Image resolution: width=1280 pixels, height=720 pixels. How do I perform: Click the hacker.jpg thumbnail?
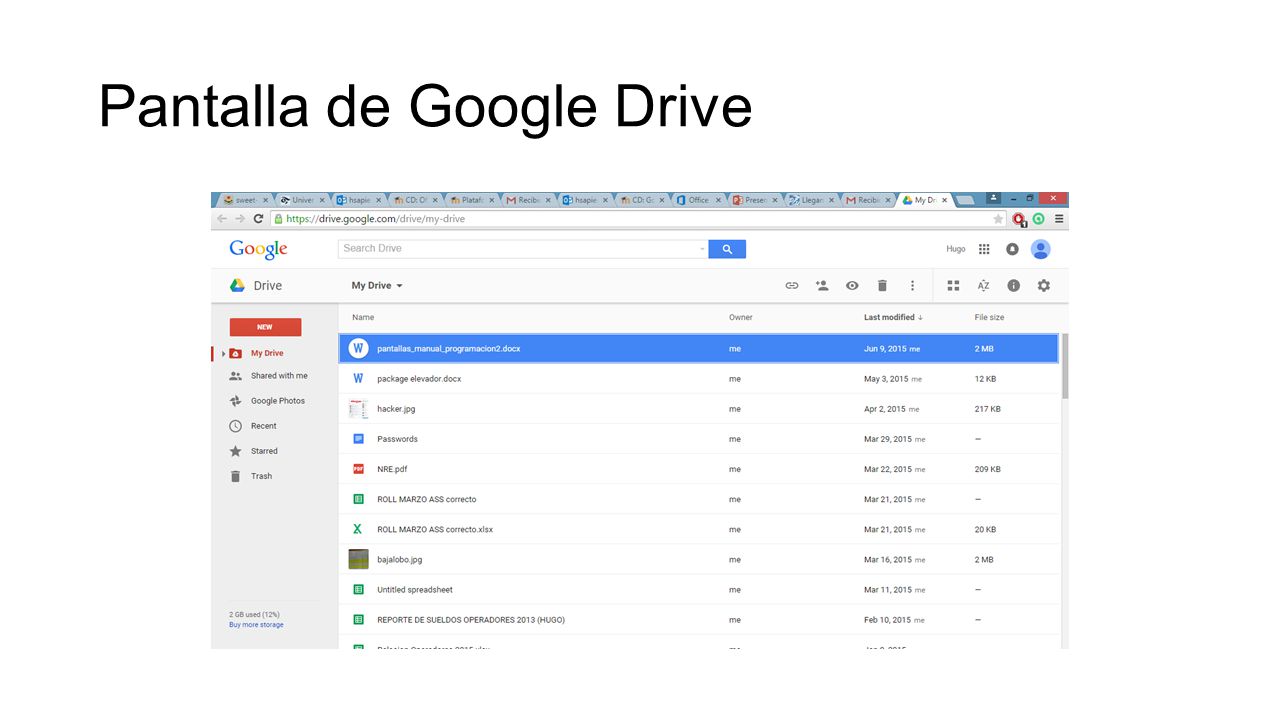(358, 409)
